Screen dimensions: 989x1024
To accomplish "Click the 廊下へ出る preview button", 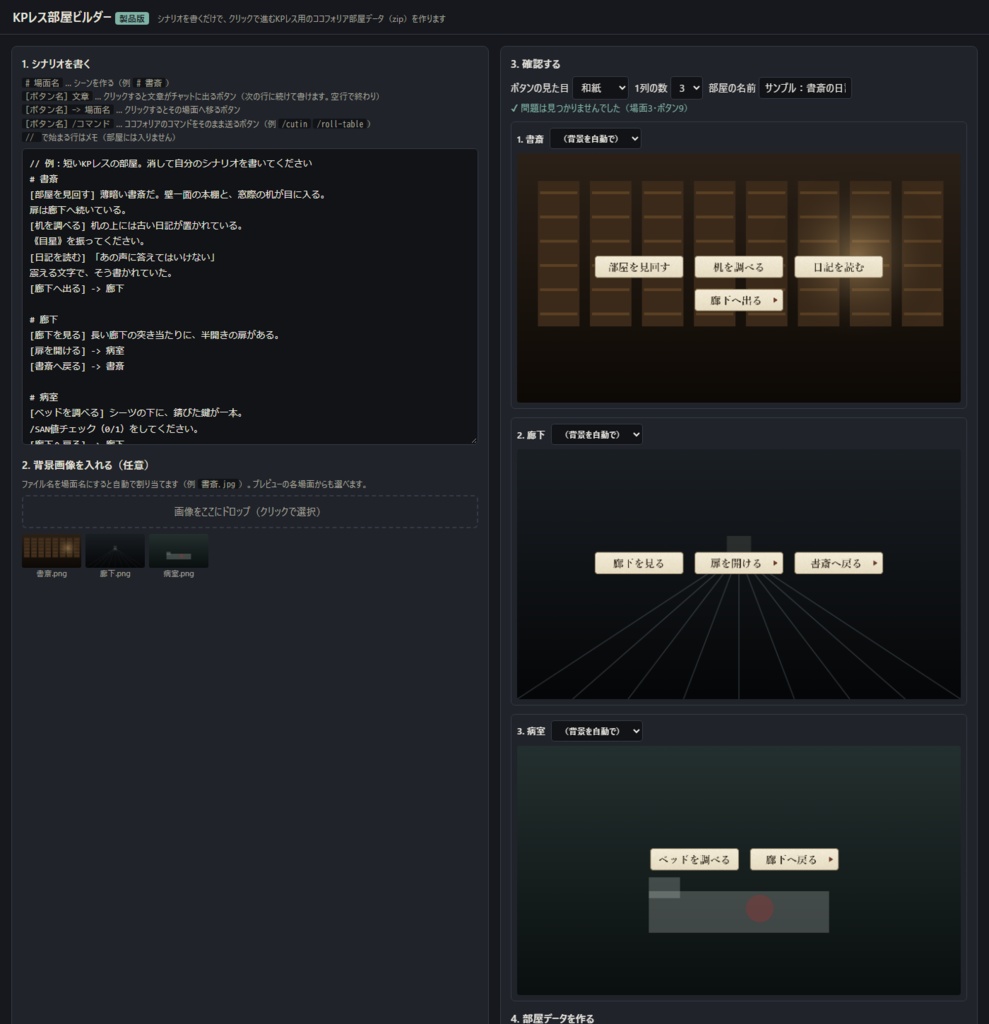I will pyautogui.click(x=738, y=300).
